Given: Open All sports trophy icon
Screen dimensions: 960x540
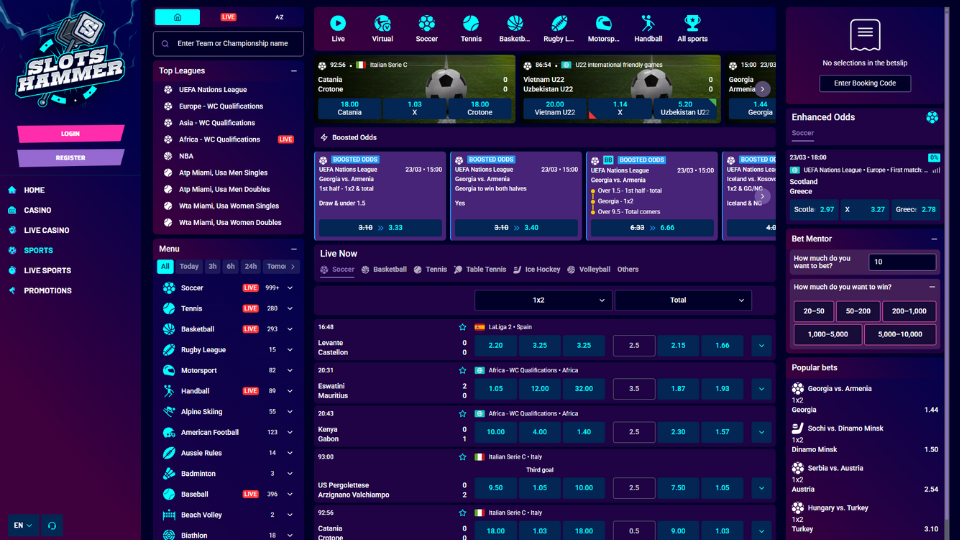Looking at the screenshot, I should 692,23.
